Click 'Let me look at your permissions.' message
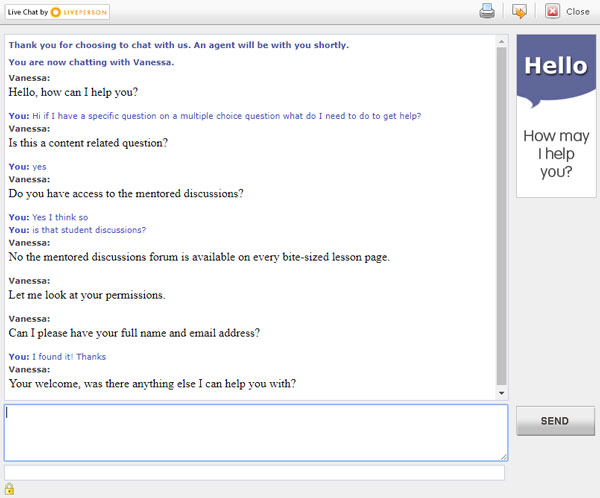 pos(87,295)
